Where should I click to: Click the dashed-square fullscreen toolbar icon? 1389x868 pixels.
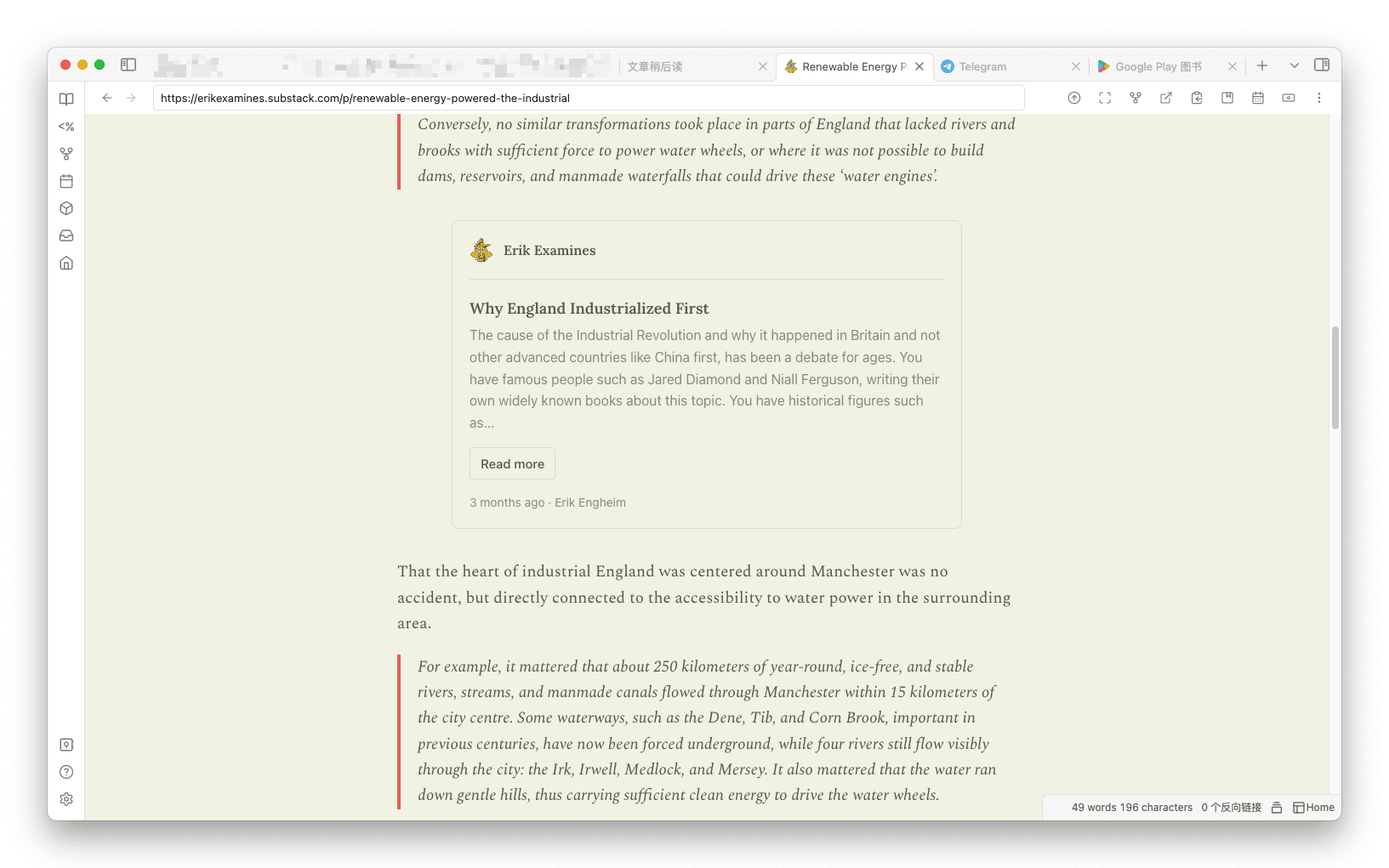[x=1105, y=98]
